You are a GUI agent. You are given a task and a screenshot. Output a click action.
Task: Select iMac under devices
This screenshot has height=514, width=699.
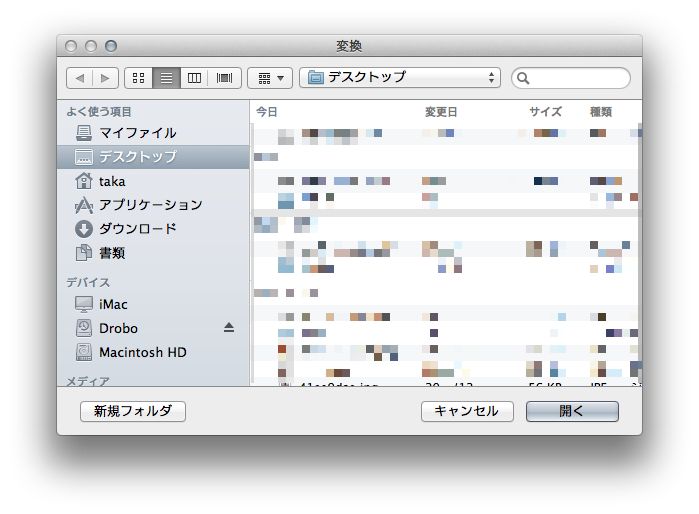153,304
